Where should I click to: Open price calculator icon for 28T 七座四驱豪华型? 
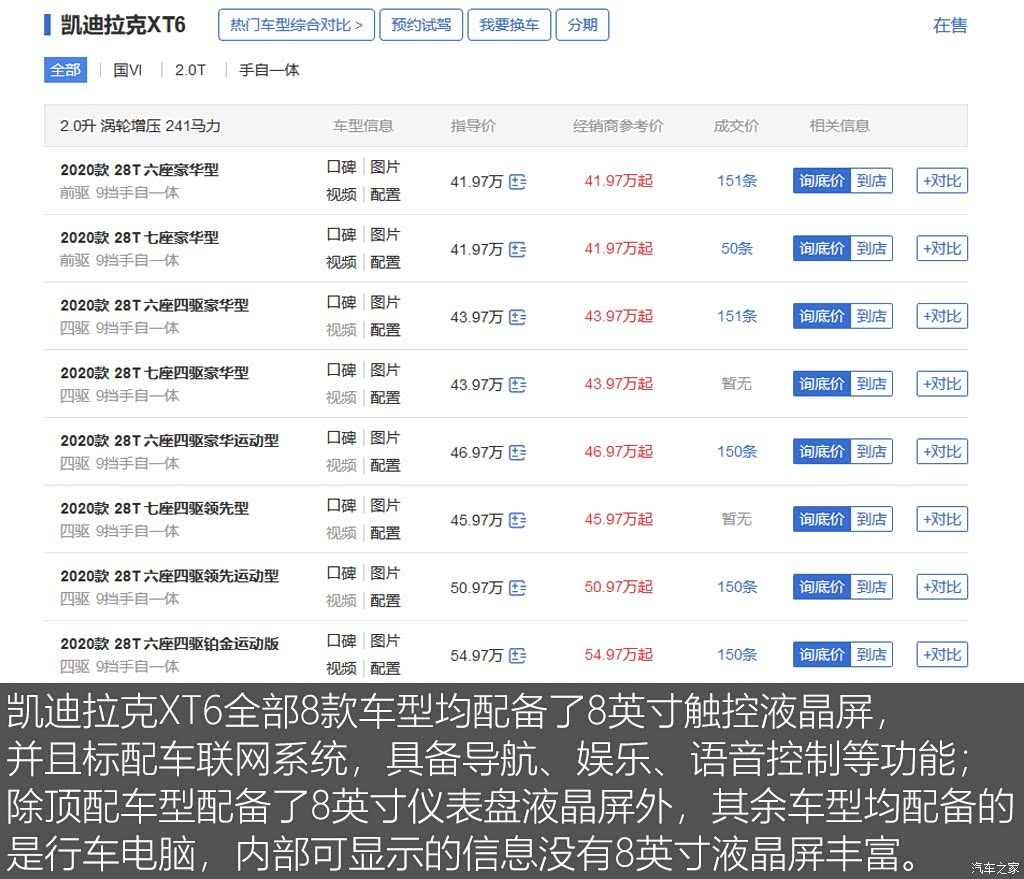click(517, 385)
